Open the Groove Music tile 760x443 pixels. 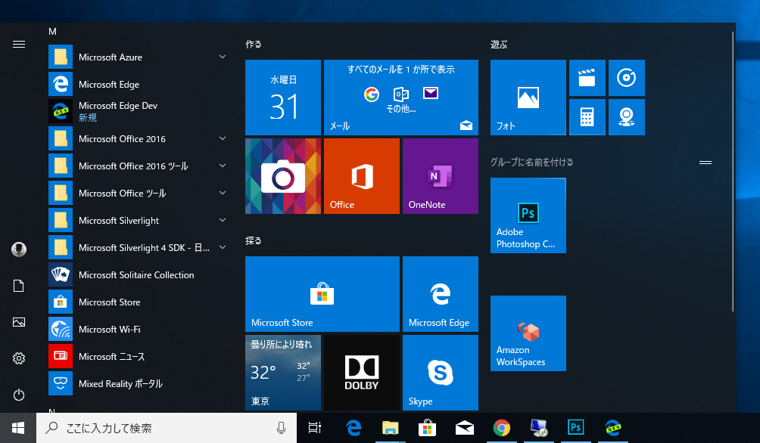point(626,78)
